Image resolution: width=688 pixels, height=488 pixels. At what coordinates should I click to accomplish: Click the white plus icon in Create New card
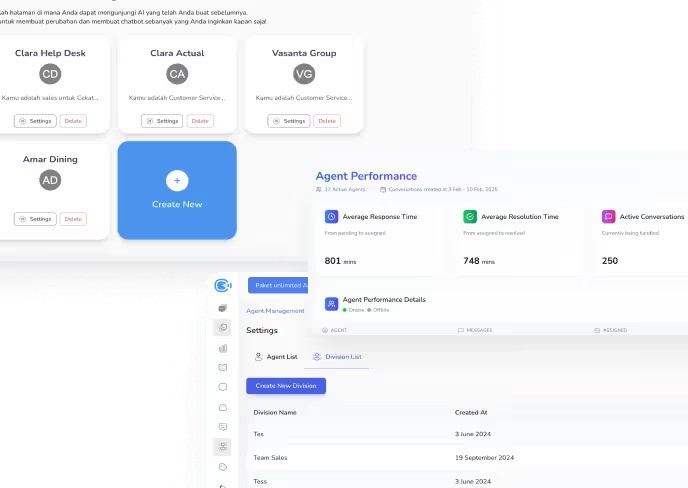point(177,180)
